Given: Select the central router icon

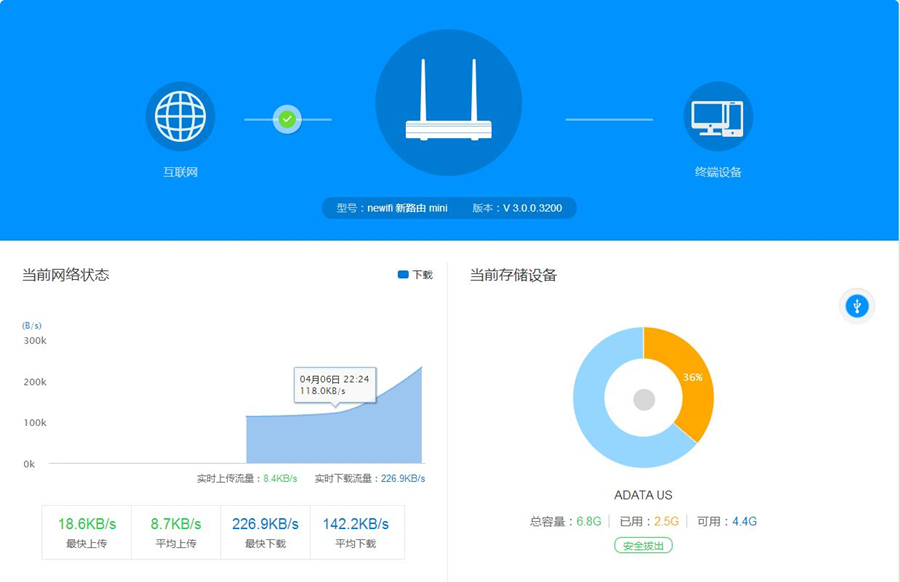Looking at the screenshot, I should 449,102.
